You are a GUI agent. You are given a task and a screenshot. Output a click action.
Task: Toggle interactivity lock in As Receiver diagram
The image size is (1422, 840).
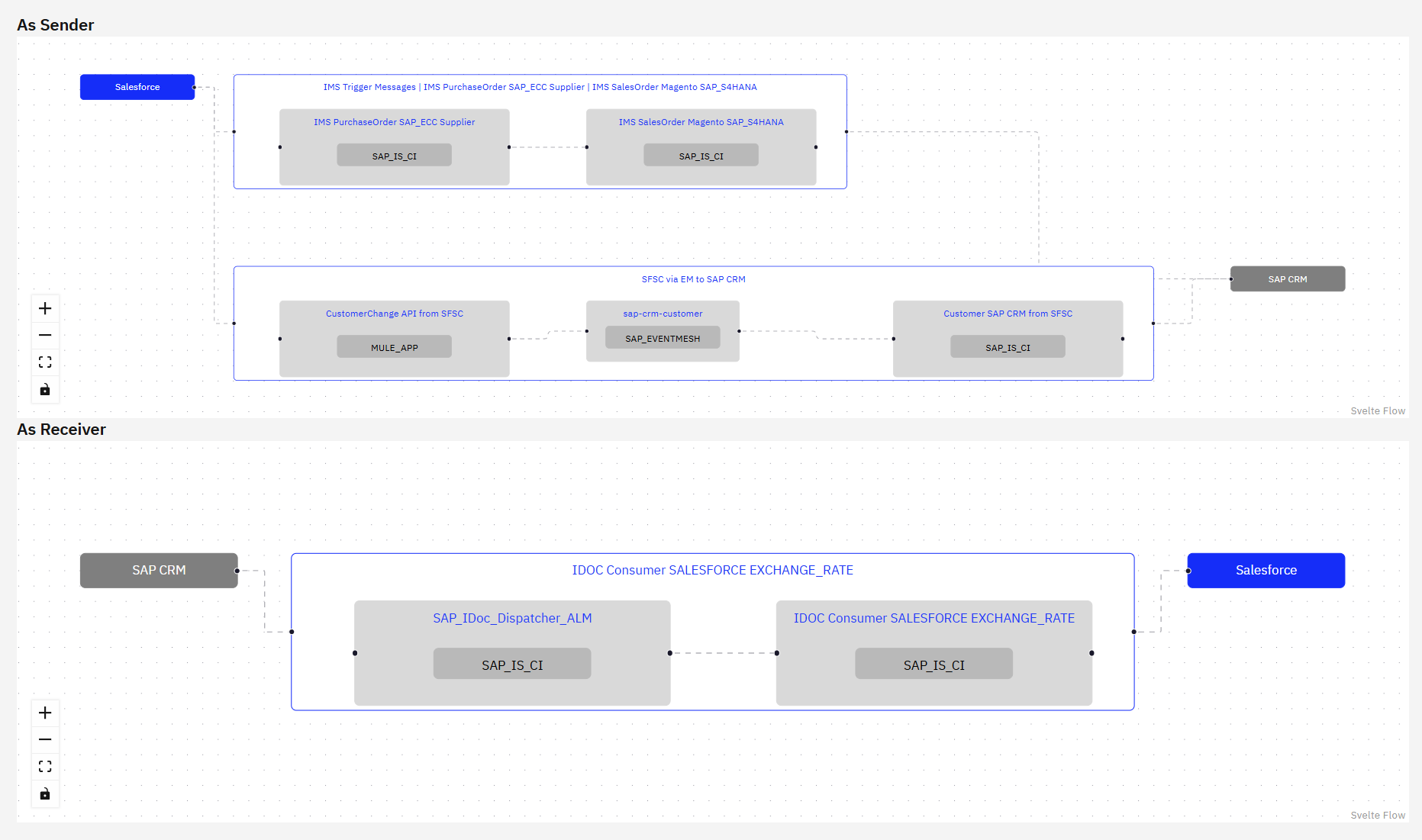(45, 794)
